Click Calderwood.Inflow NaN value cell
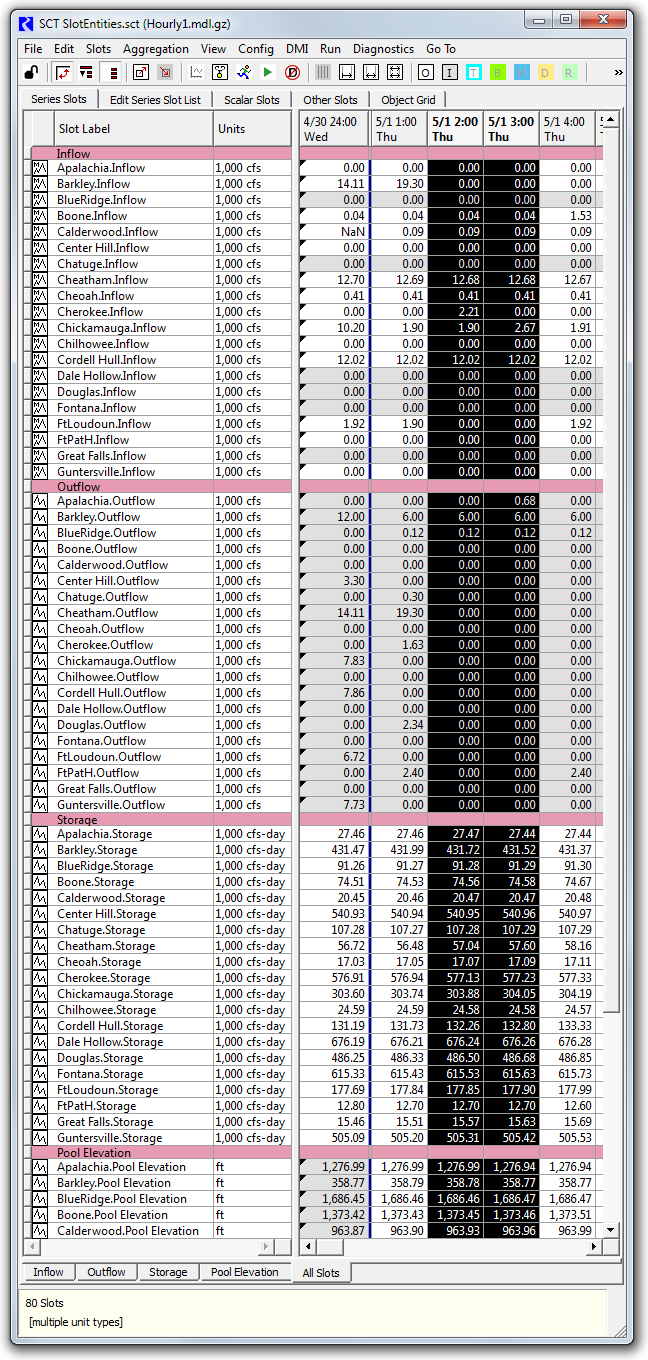 coord(334,232)
